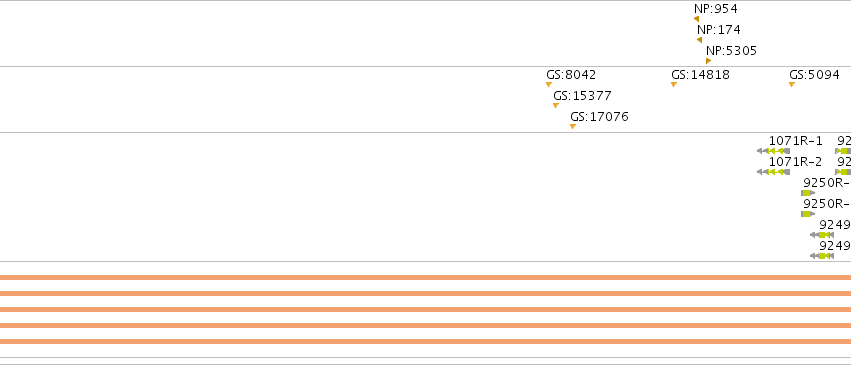Click the NP:174 triangle marker

pyautogui.click(x=700, y=40)
